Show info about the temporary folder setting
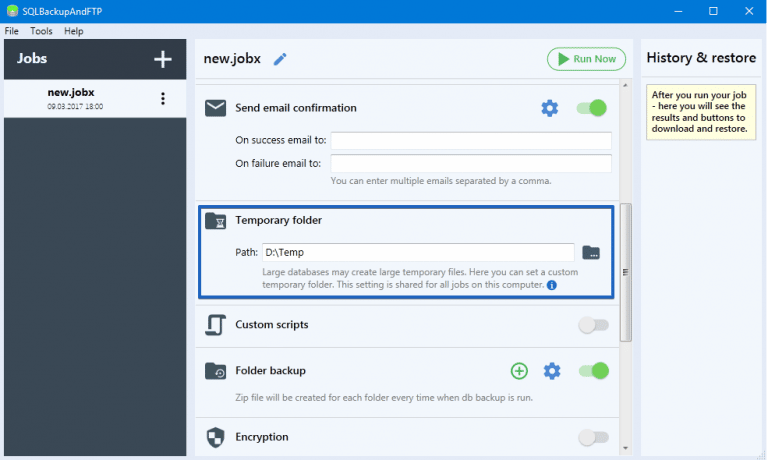Image resolution: width=768 pixels, height=460 pixels. pos(552,285)
